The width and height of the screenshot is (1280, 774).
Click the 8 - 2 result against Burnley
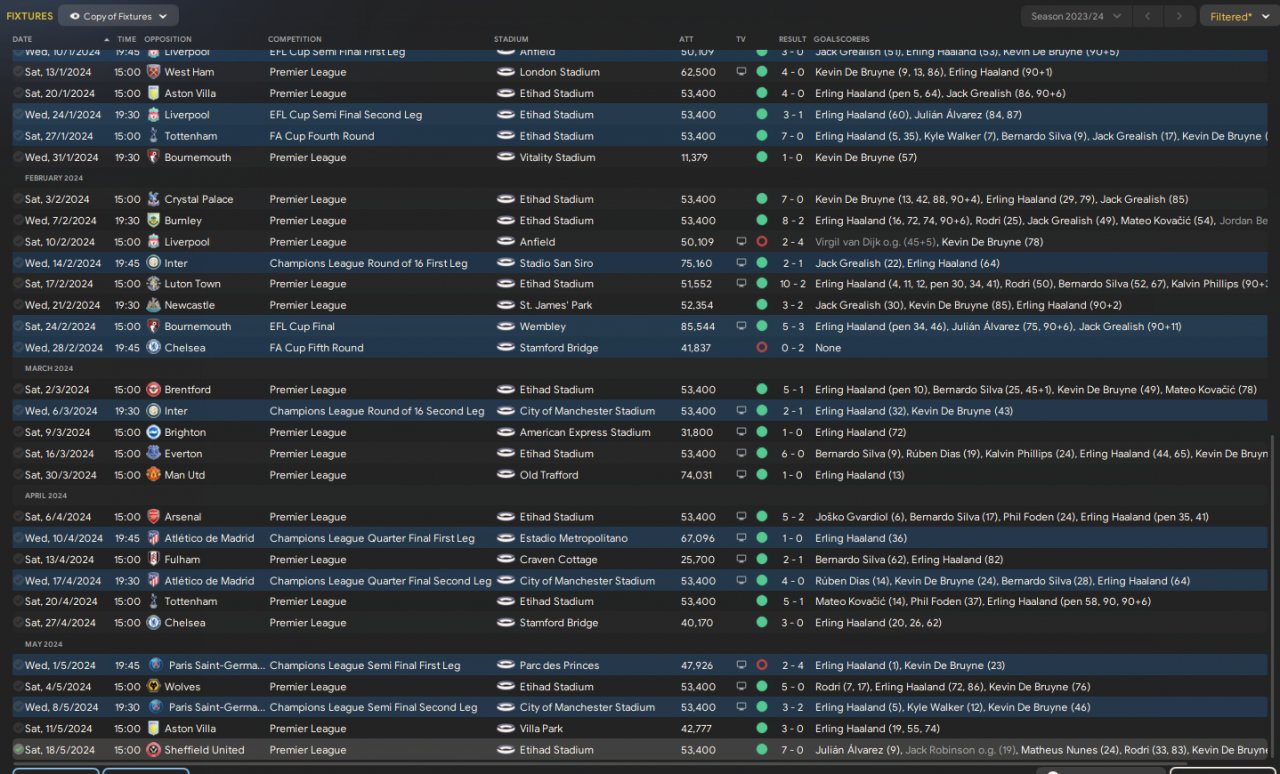point(794,220)
